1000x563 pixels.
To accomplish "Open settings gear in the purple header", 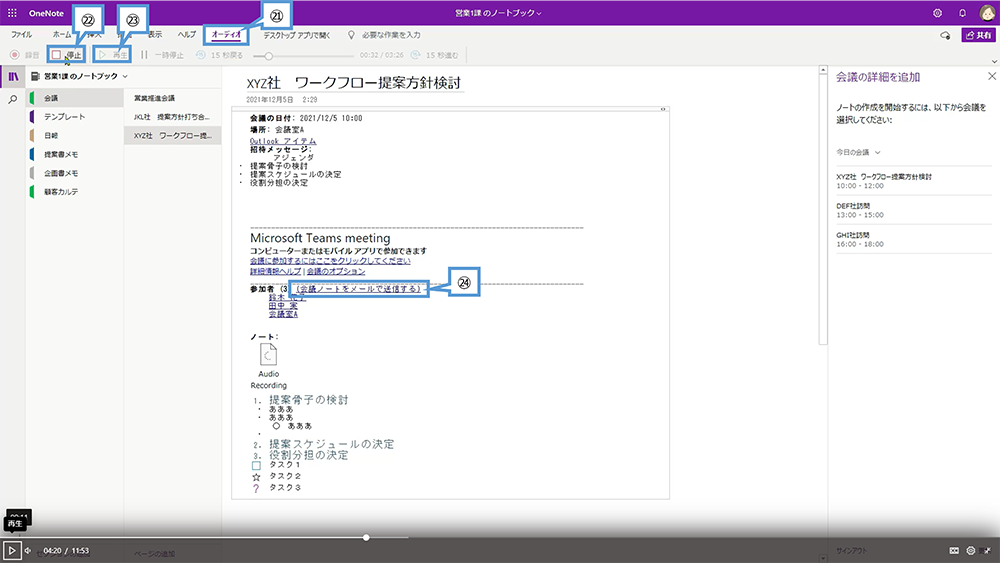I will point(937,13).
